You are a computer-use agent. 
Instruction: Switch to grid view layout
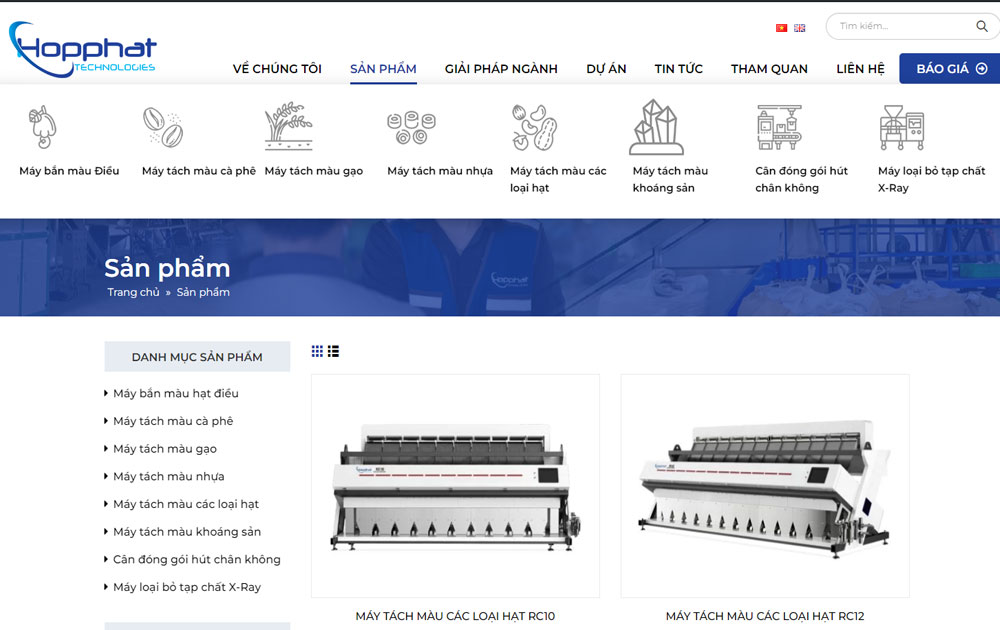click(x=317, y=351)
